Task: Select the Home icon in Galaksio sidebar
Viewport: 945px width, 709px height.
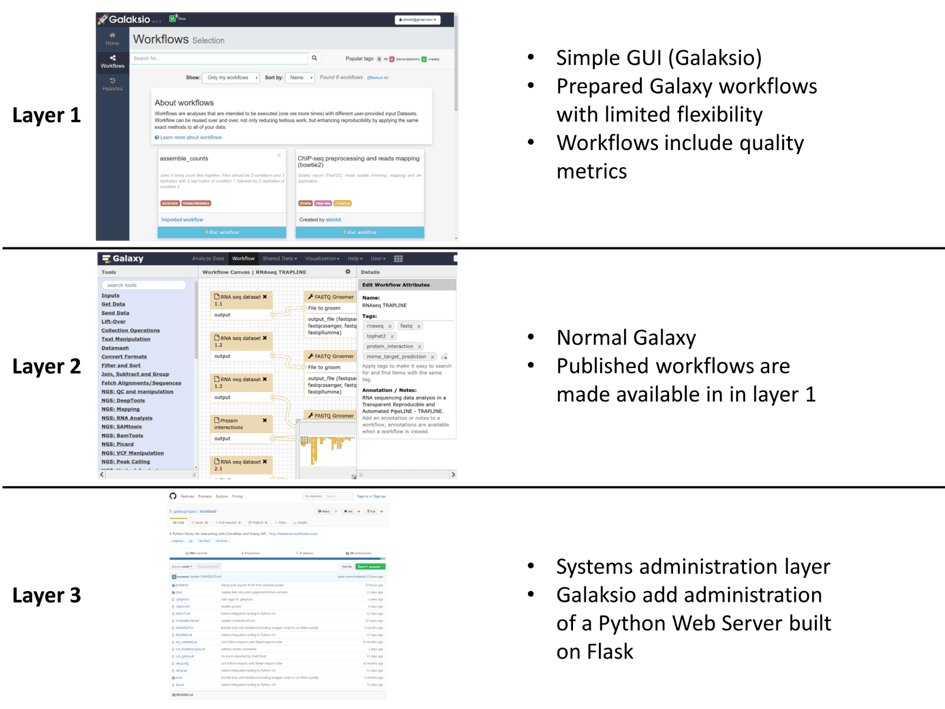Action: pos(111,34)
